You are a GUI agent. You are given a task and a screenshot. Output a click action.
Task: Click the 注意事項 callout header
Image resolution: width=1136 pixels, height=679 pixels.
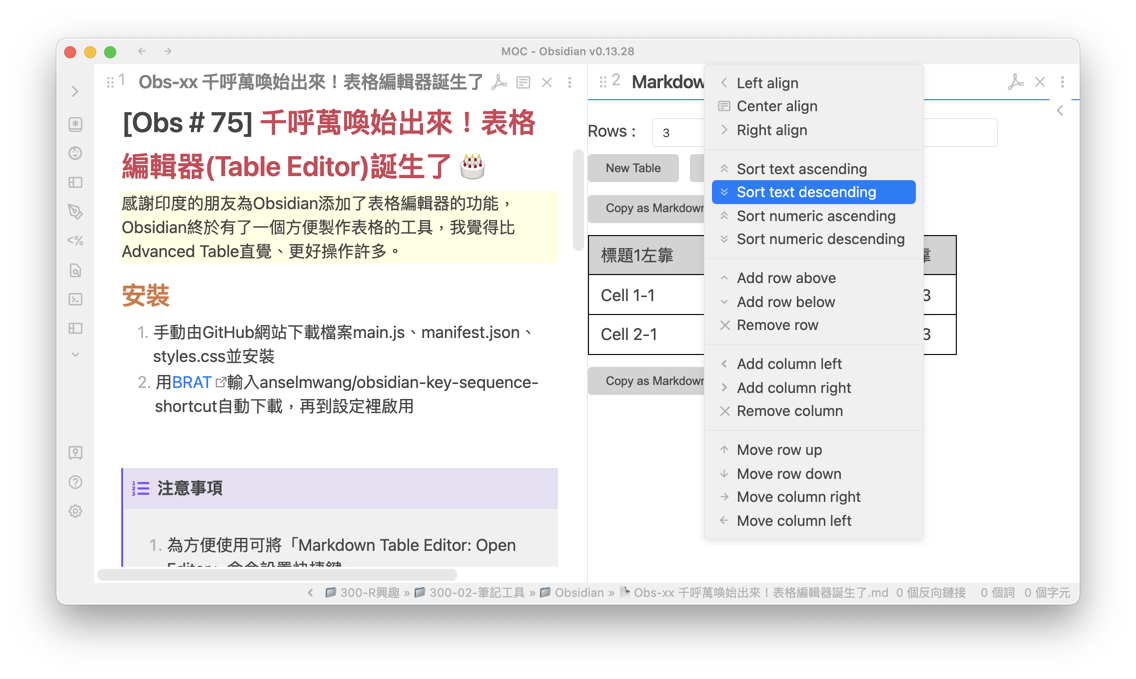click(x=340, y=488)
